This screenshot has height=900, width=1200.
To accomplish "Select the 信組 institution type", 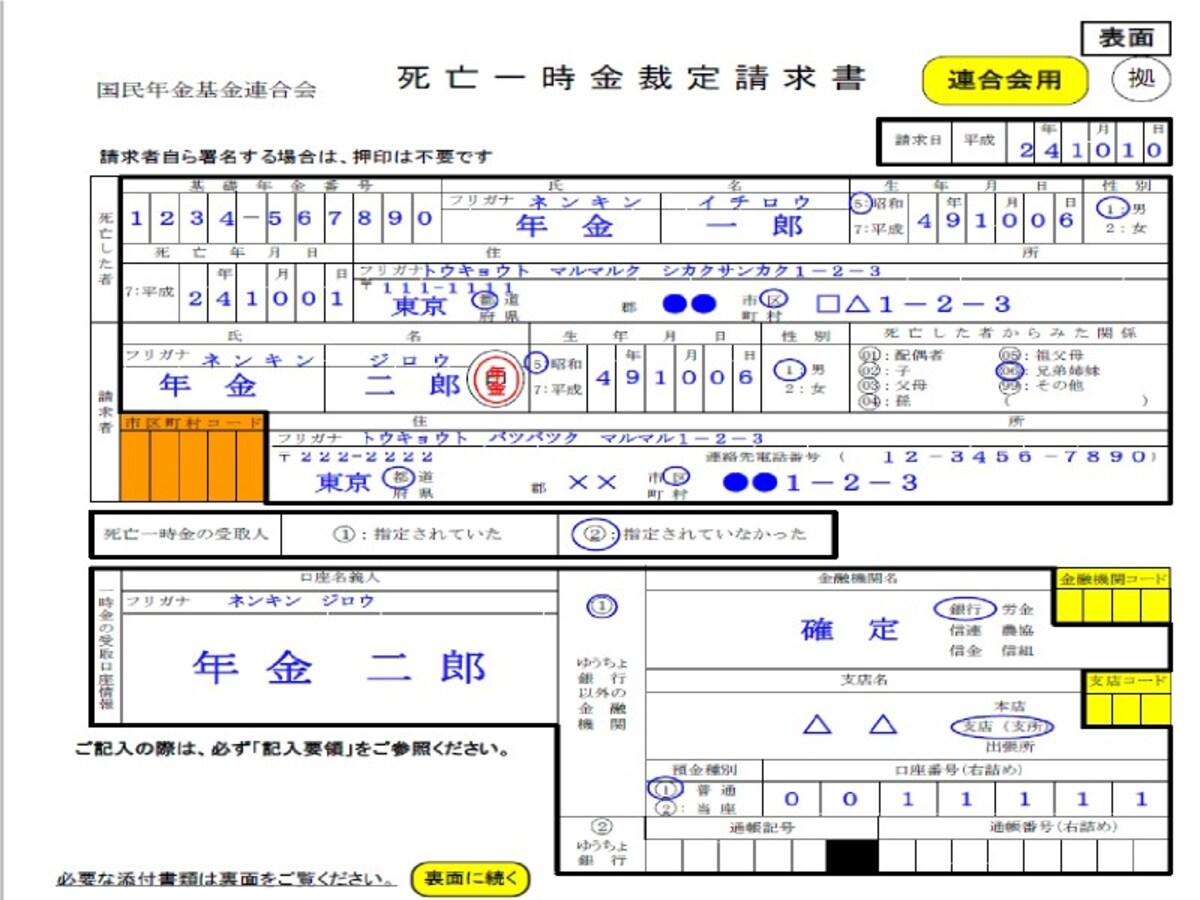I will pos(1018,651).
